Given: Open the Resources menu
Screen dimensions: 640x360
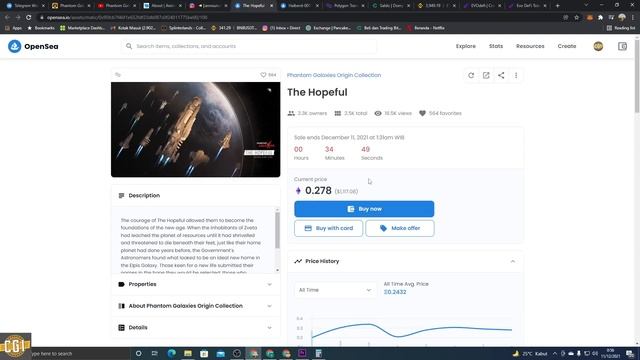Looking at the screenshot, I should point(530,46).
